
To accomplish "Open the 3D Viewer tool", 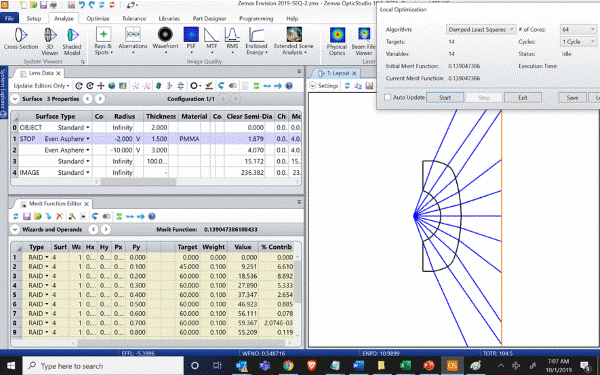I will 50,41.
